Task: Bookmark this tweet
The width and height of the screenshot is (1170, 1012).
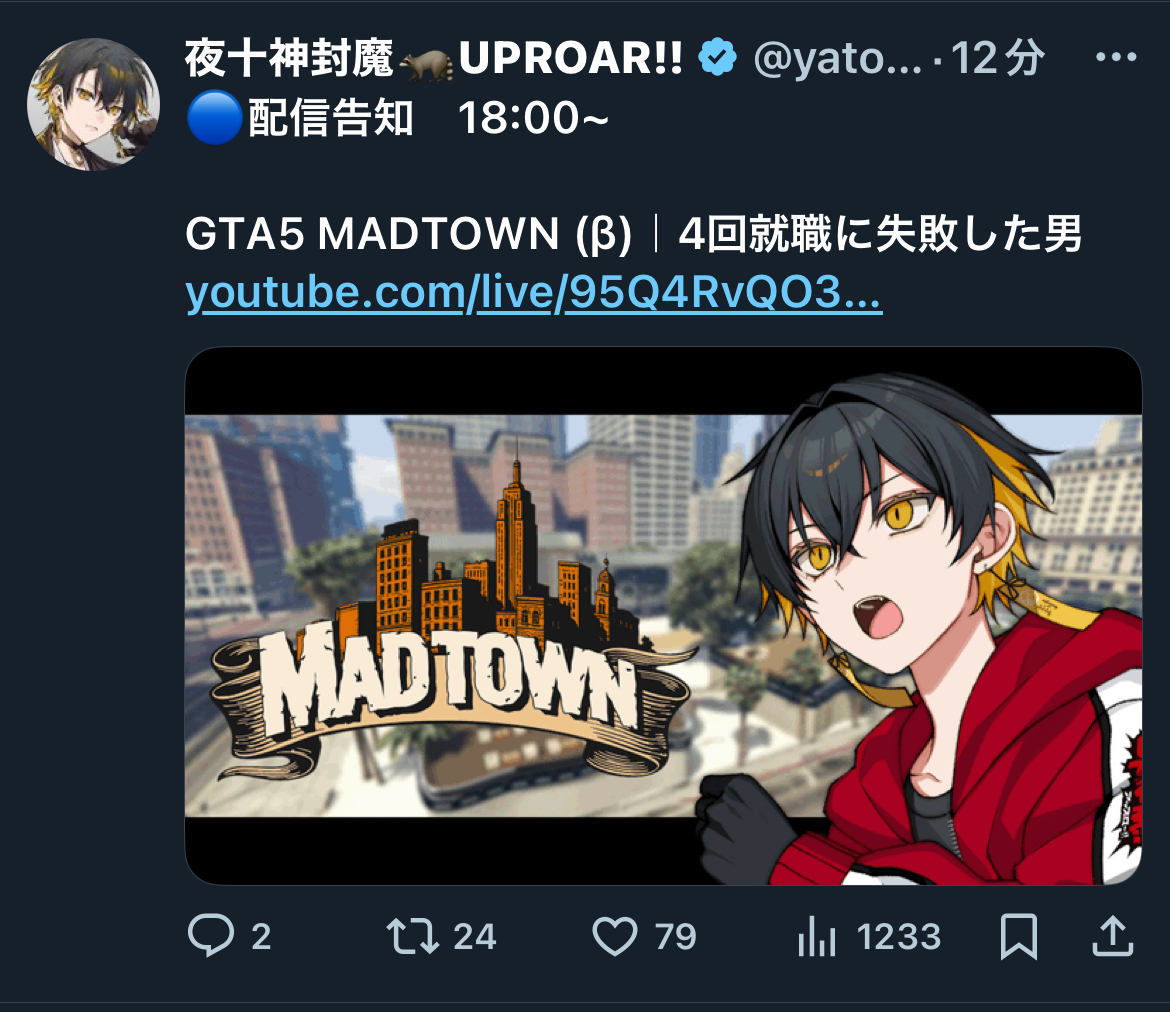Action: click(x=1019, y=936)
